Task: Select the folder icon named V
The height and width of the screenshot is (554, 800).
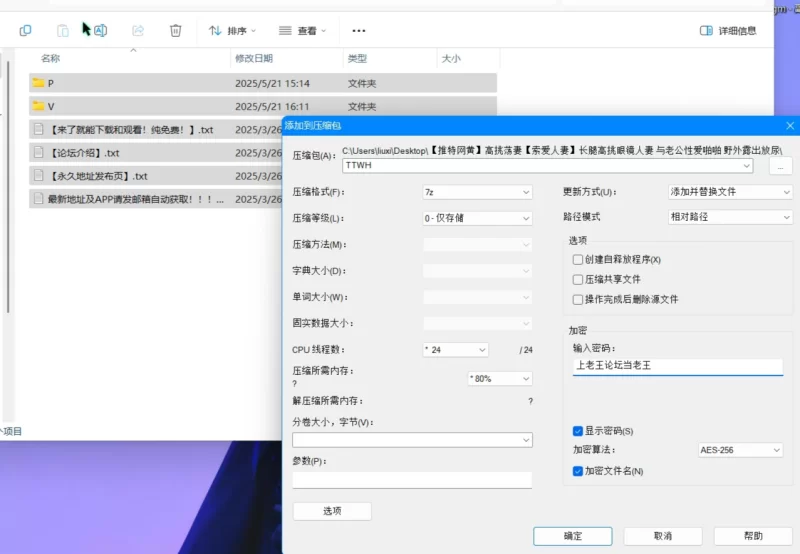Action: click(38, 106)
